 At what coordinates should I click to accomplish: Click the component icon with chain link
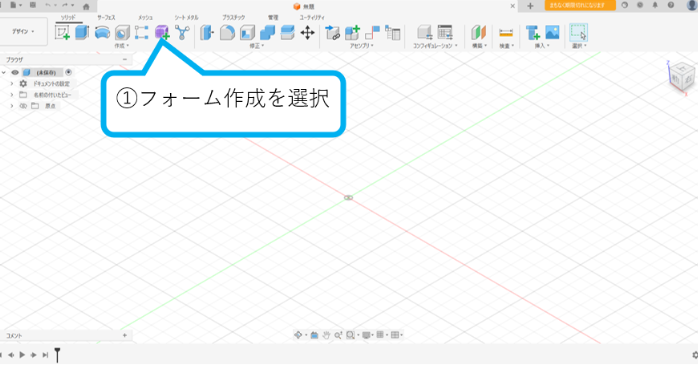[332, 32]
